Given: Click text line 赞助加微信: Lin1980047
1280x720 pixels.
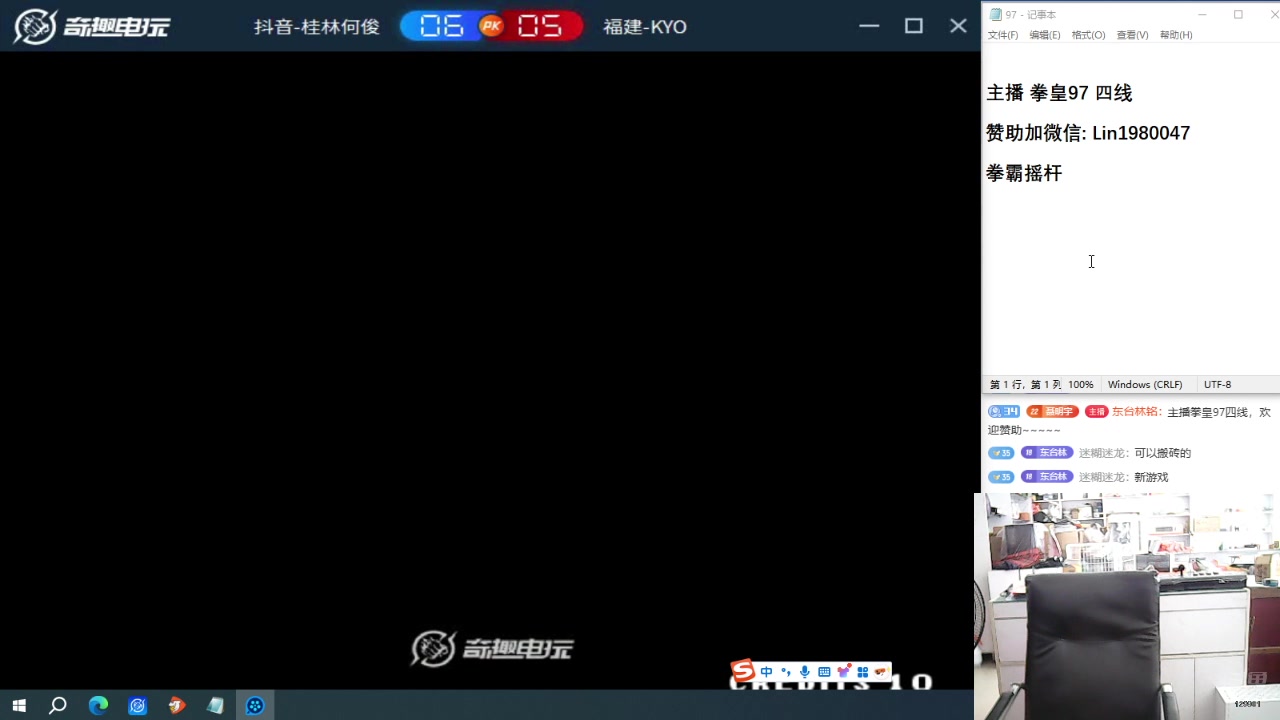Looking at the screenshot, I should (x=1088, y=133).
